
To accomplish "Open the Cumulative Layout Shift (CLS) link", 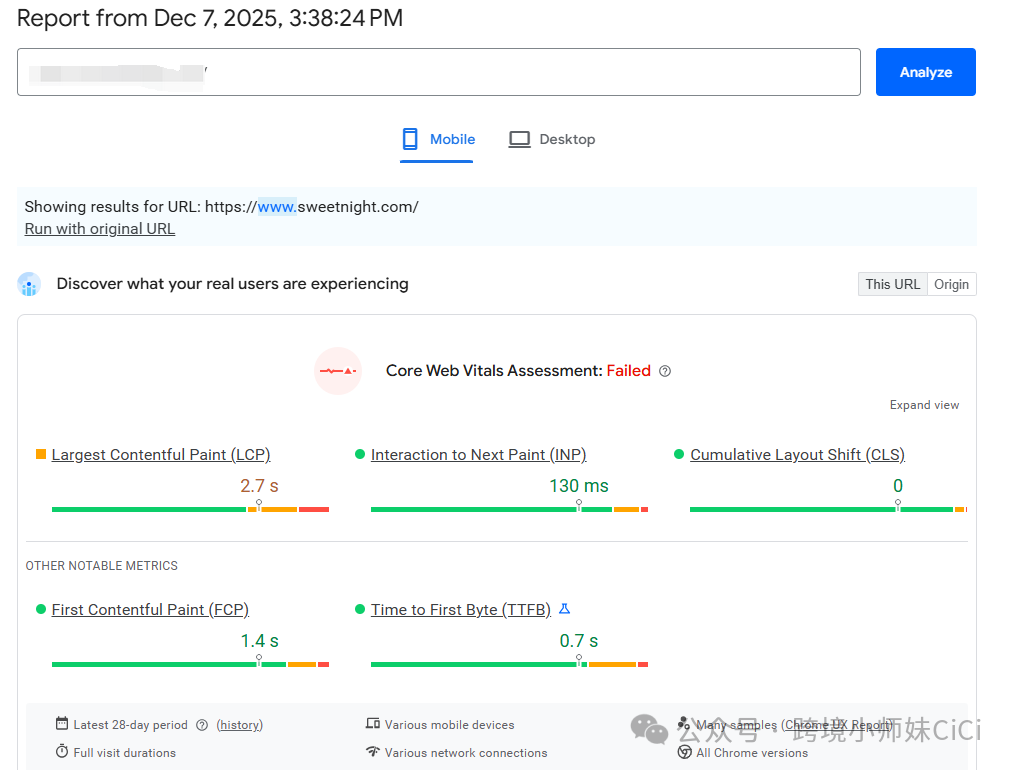I will coord(797,455).
